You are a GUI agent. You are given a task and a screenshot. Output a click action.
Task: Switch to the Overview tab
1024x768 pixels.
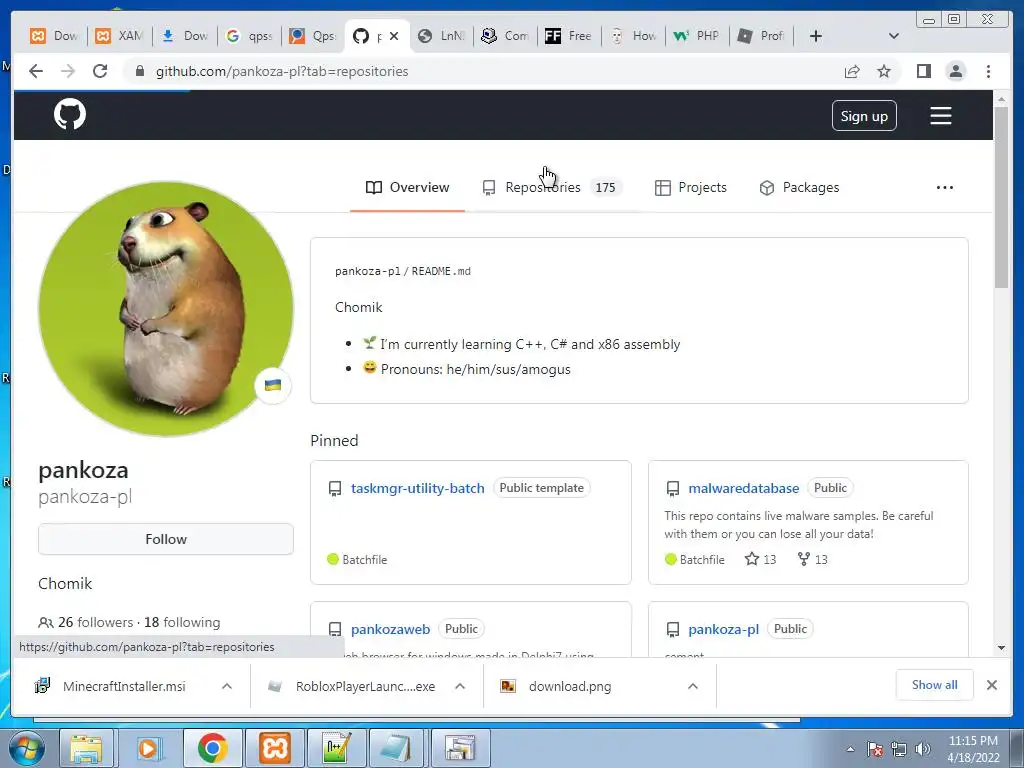(408, 187)
